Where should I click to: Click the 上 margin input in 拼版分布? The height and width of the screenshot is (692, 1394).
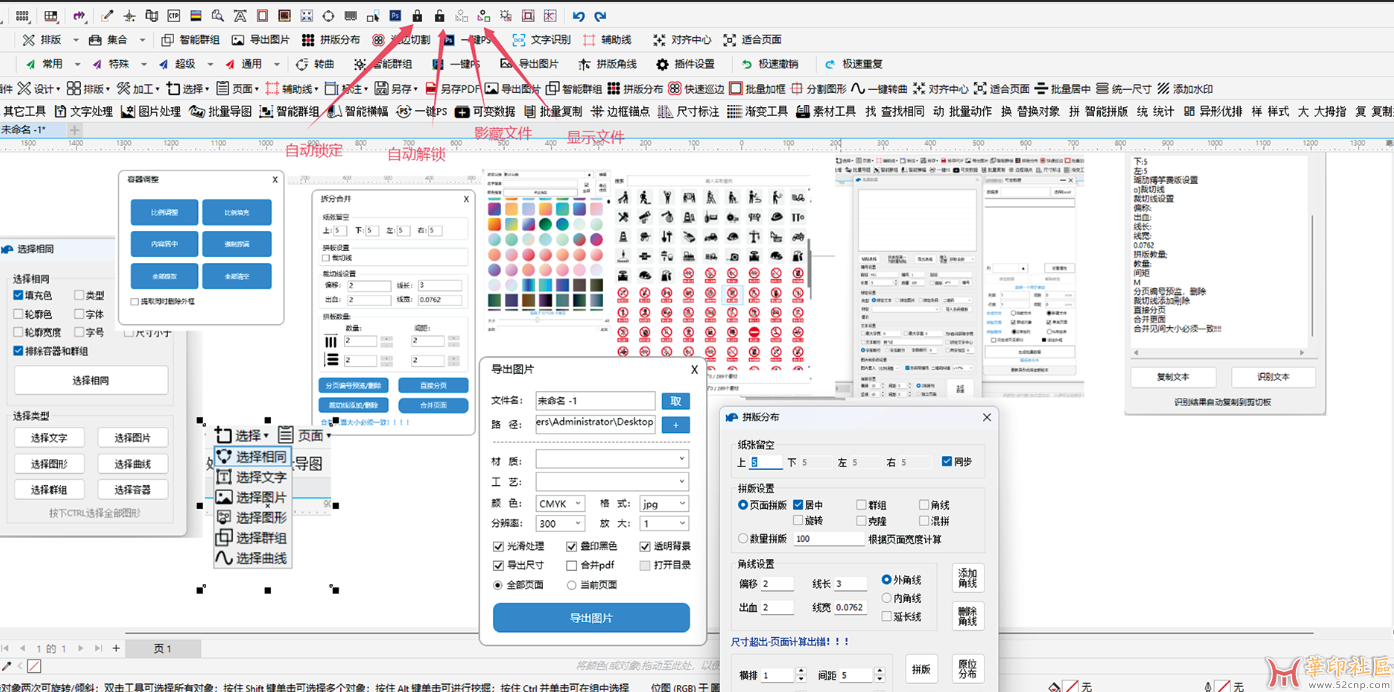click(766, 462)
